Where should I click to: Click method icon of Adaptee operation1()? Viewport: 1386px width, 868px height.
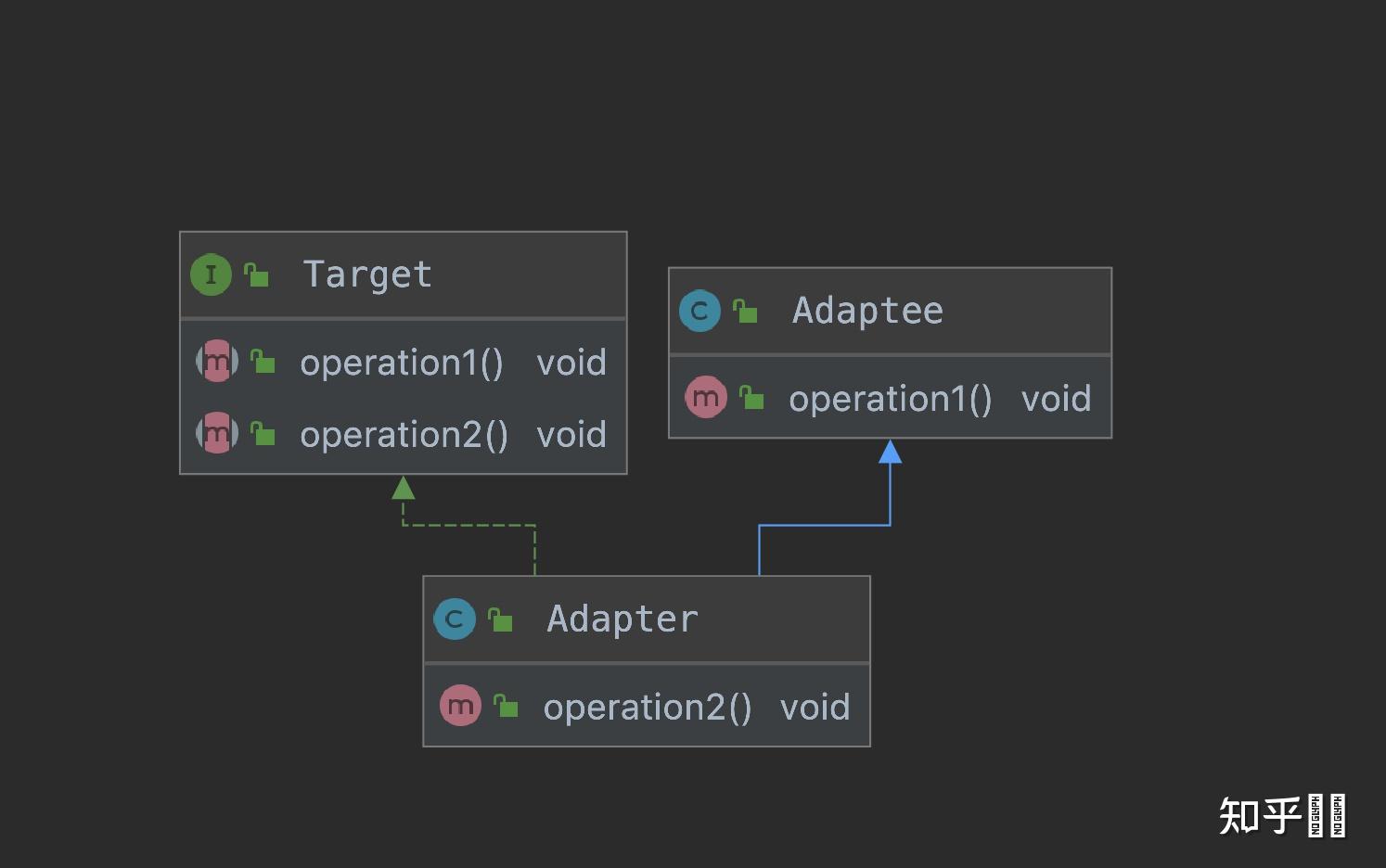(x=706, y=397)
